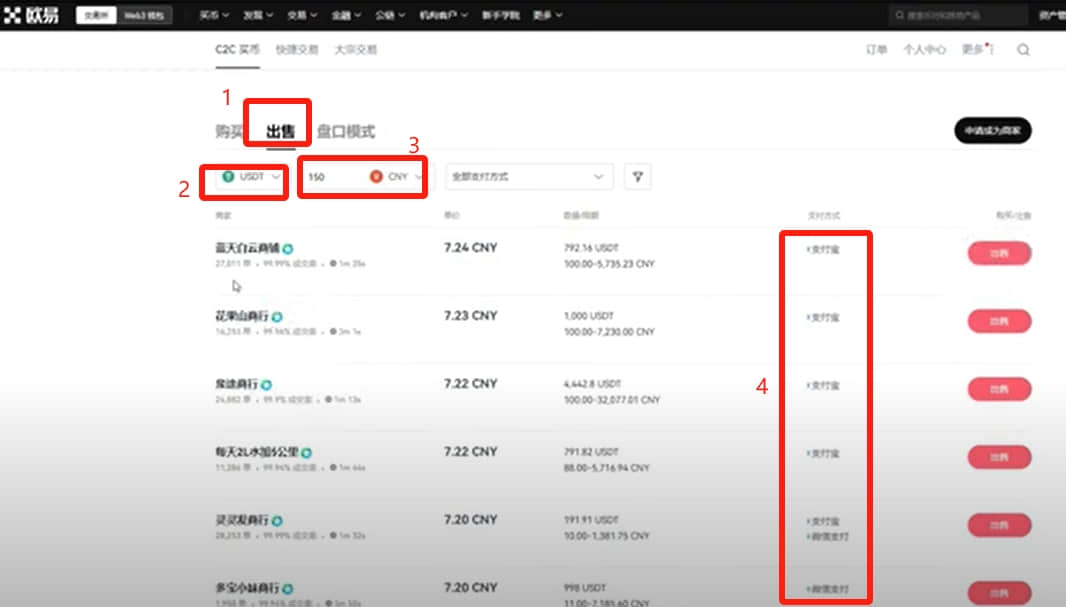
Task: Click verified badge next to 花果山商行
Action: coord(277,317)
